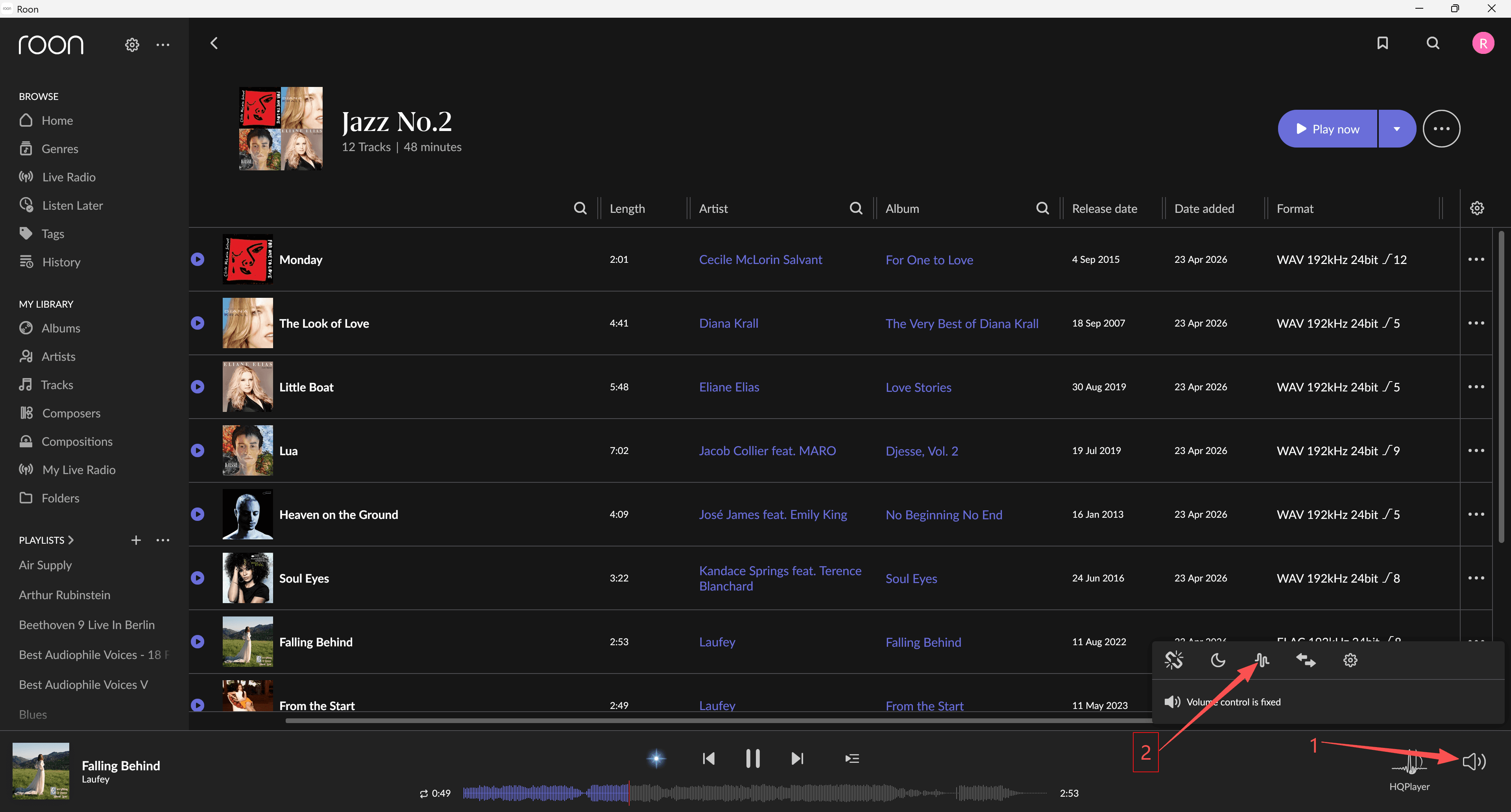Open the History page
Image resolution: width=1511 pixels, height=812 pixels.
50,262
